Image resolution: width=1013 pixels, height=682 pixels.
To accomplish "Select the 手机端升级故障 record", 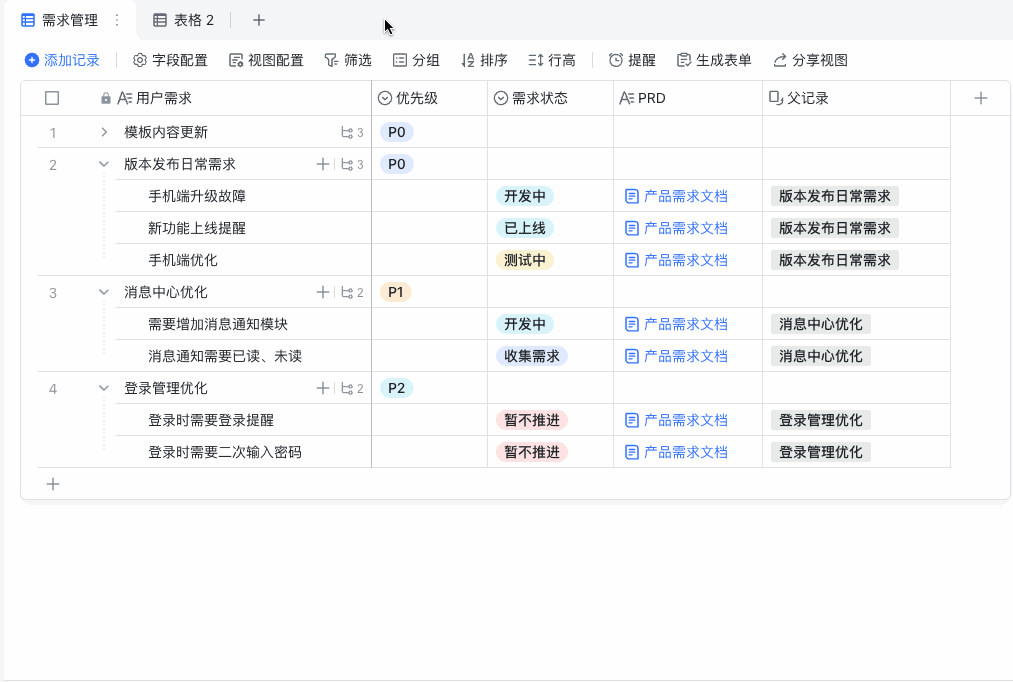I will pyautogui.click(x=197, y=196).
